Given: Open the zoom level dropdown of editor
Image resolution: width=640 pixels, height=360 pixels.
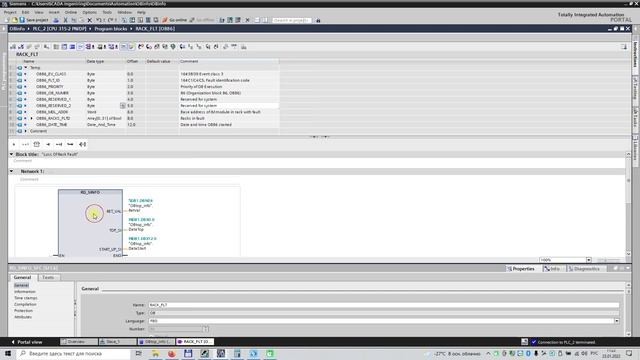Looking at the screenshot, I should click(x=588, y=260).
